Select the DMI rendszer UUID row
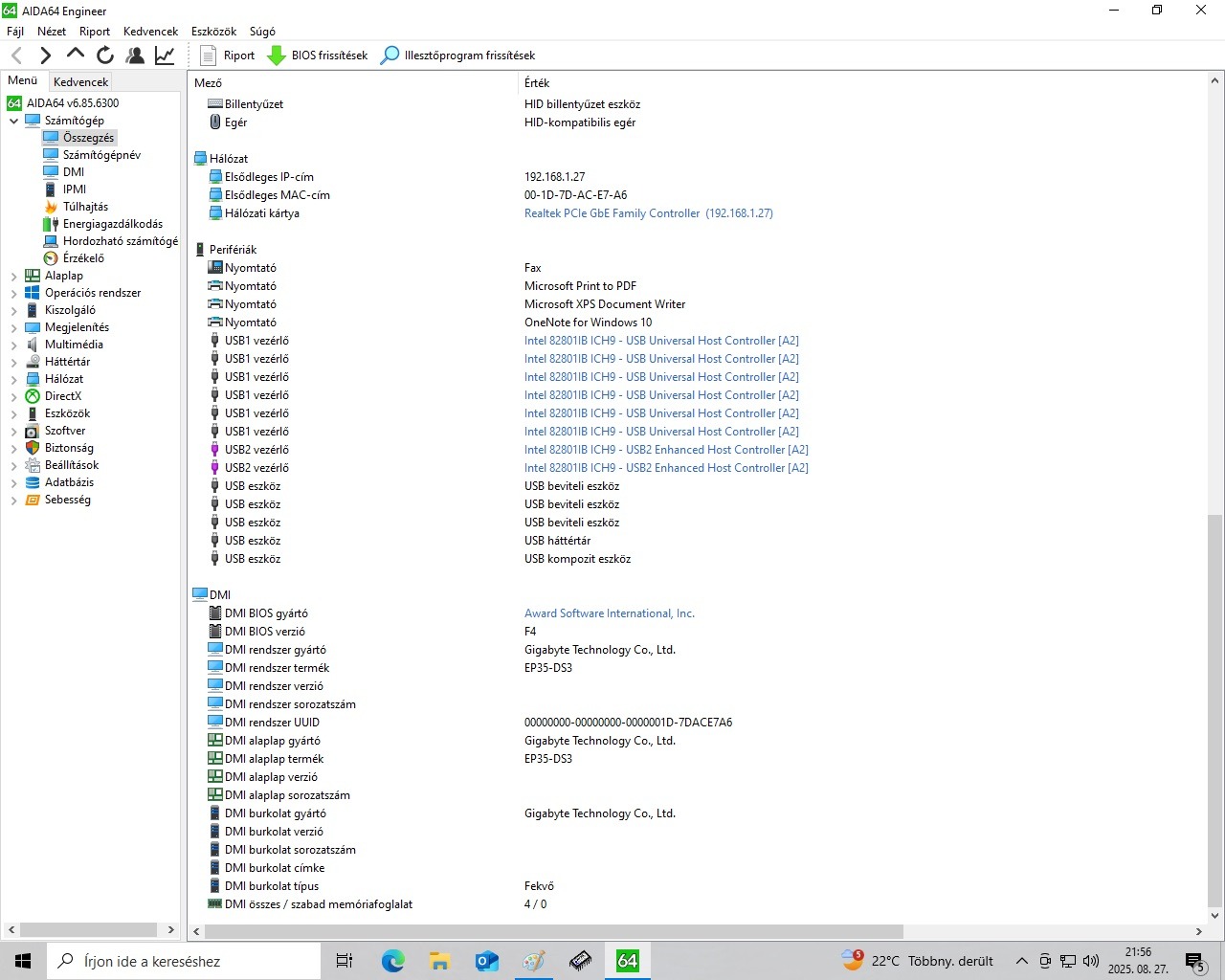 point(697,723)
